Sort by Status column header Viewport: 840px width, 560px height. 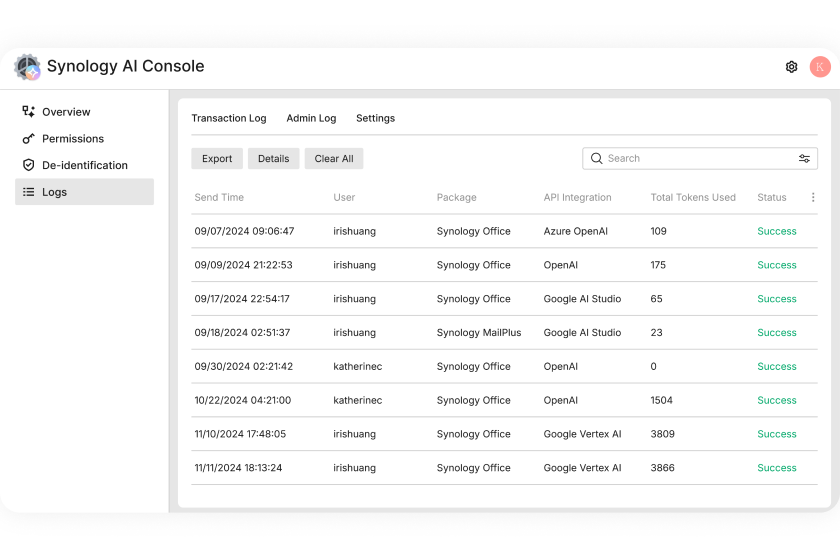click(x=771, y=197)
